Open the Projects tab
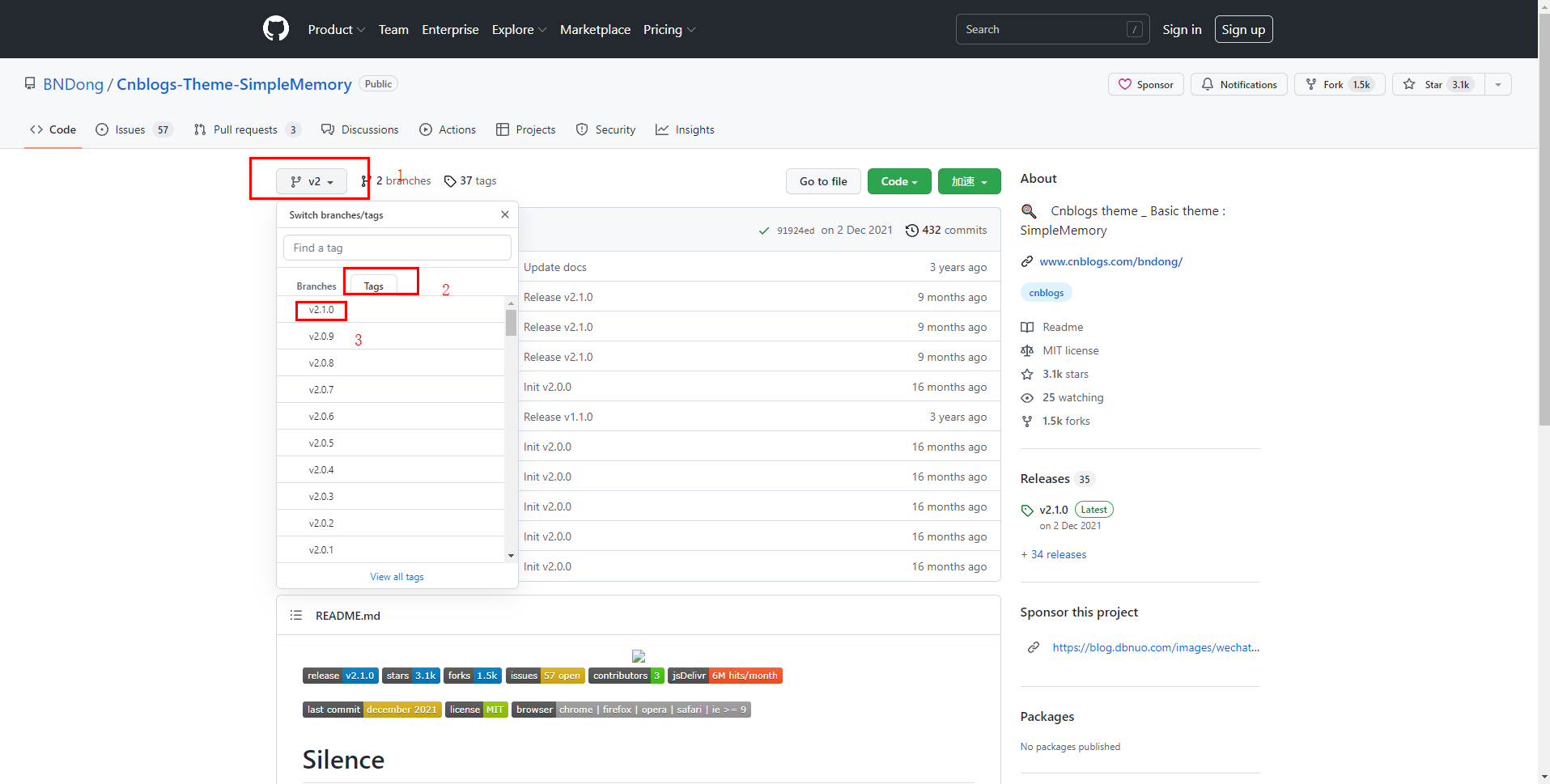1550x784 pixels. pos(526,129)
